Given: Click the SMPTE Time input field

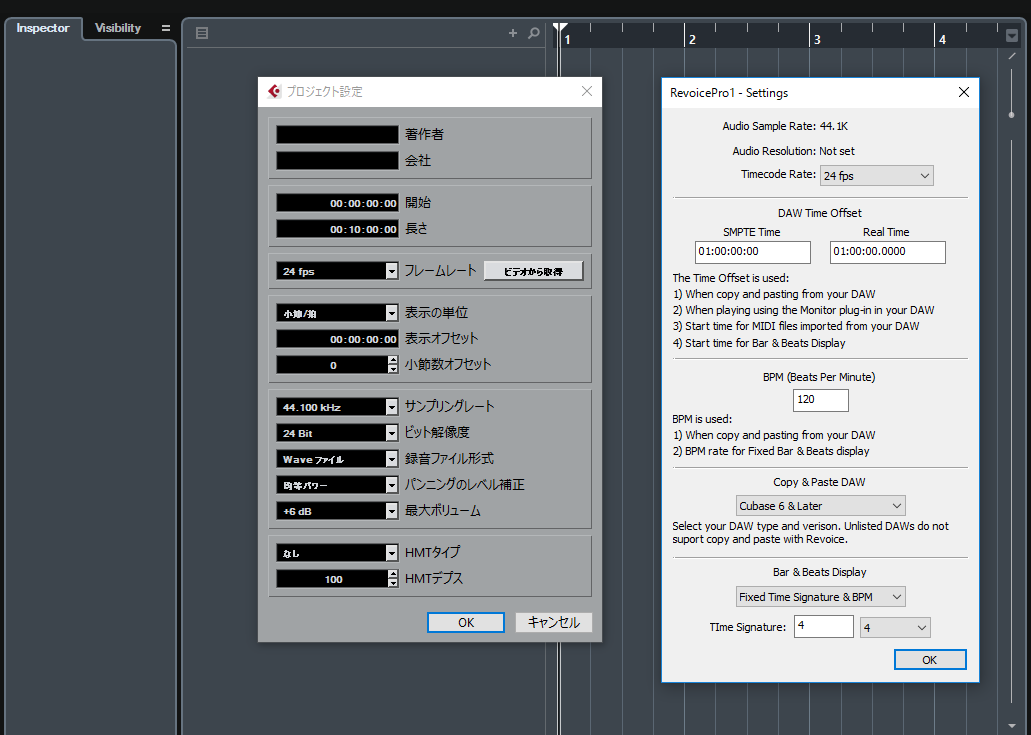Looking at the screenshot, I should 753,252.
